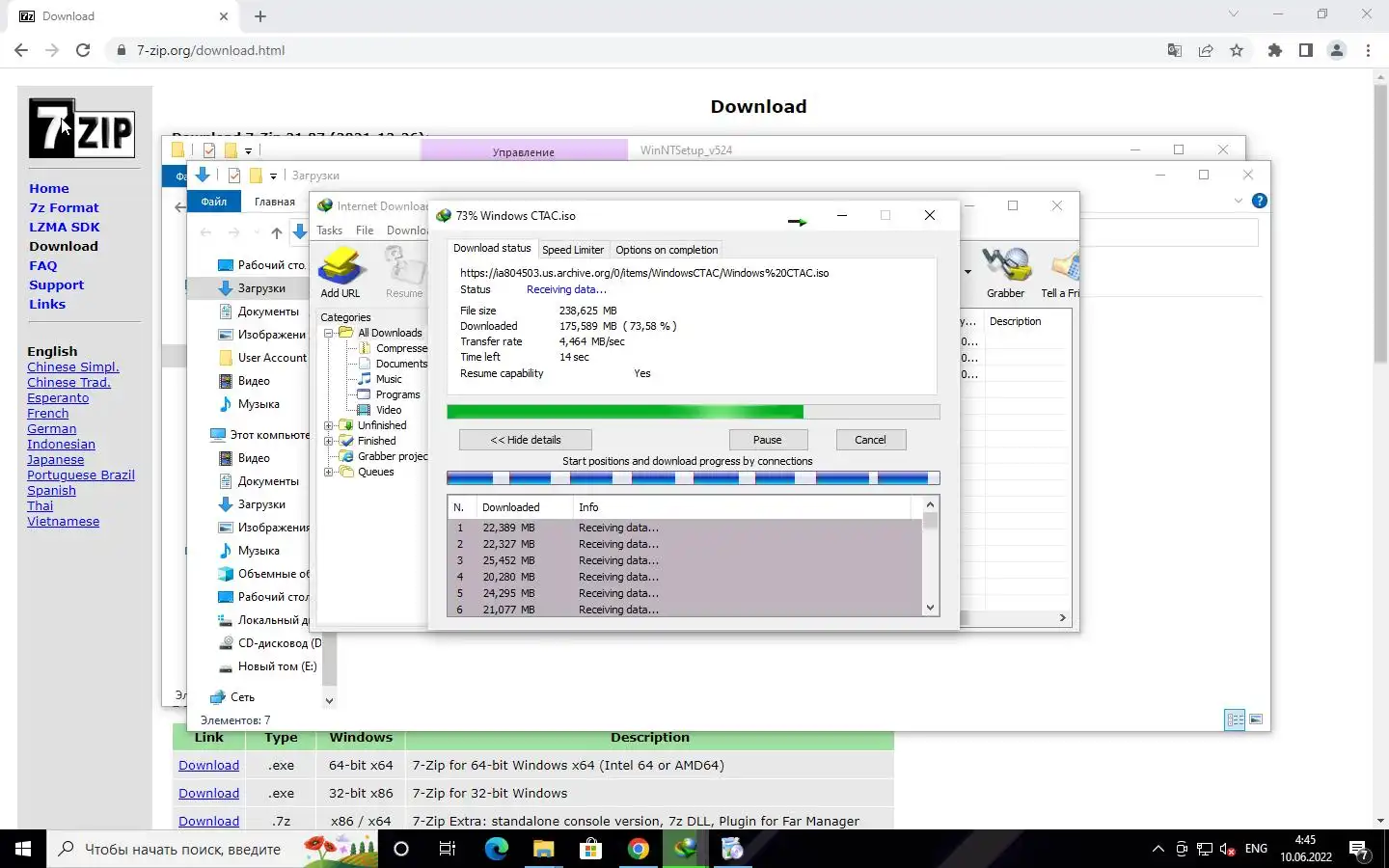Pause the Windows CTAC.iso download
Screen dimensions: 1389x868
(768, 440)
